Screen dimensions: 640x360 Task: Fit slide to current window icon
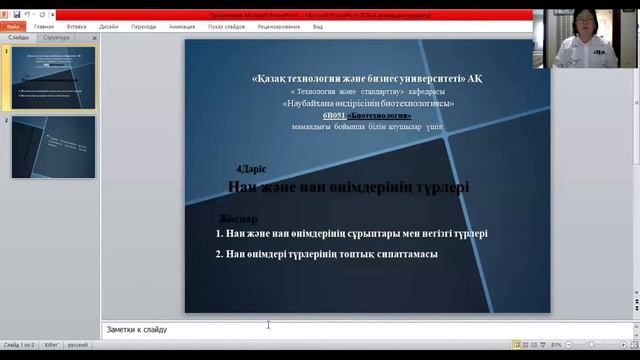[x=634, y=345]
